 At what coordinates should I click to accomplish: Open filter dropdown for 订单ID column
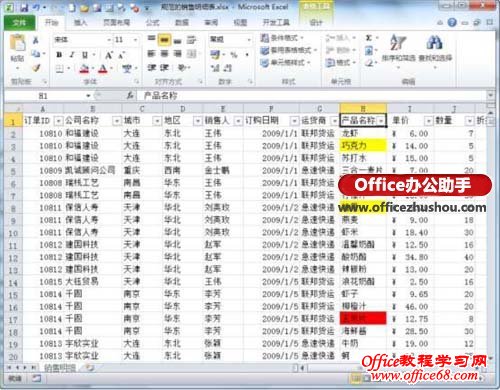tap(58, 121)
